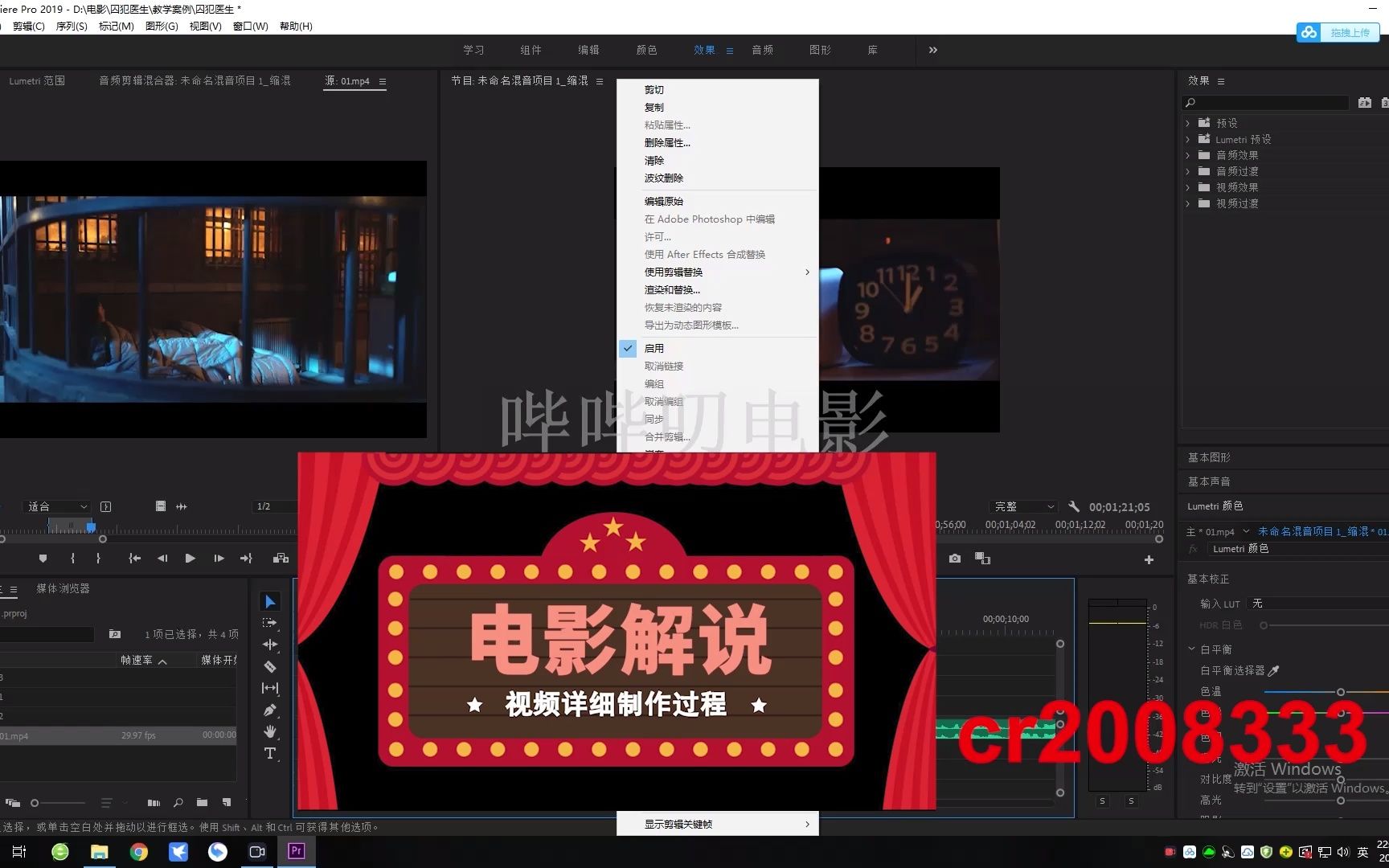1389x868 pixels.
Task: Click Mark In bracket button
Action: coord(72,558)
